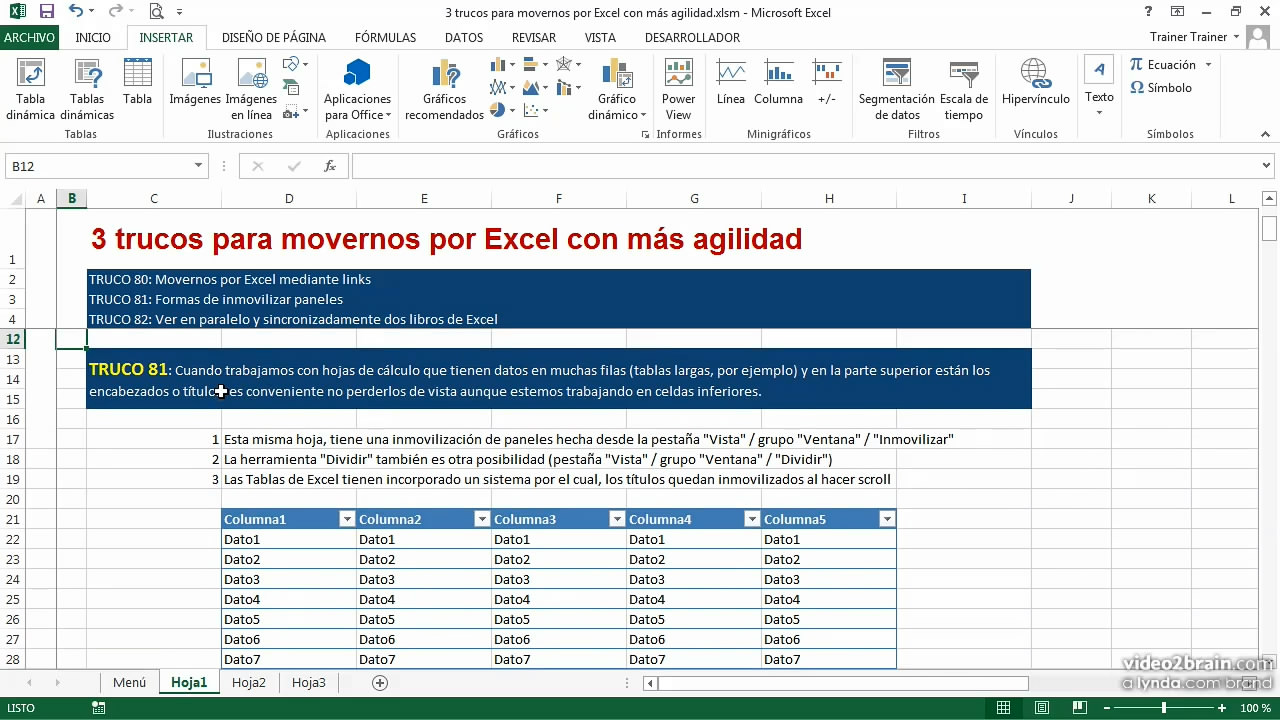Switch to the Hoja2 sheet tab
This screenshot has height=720, width=1280.
coord(249,683)
